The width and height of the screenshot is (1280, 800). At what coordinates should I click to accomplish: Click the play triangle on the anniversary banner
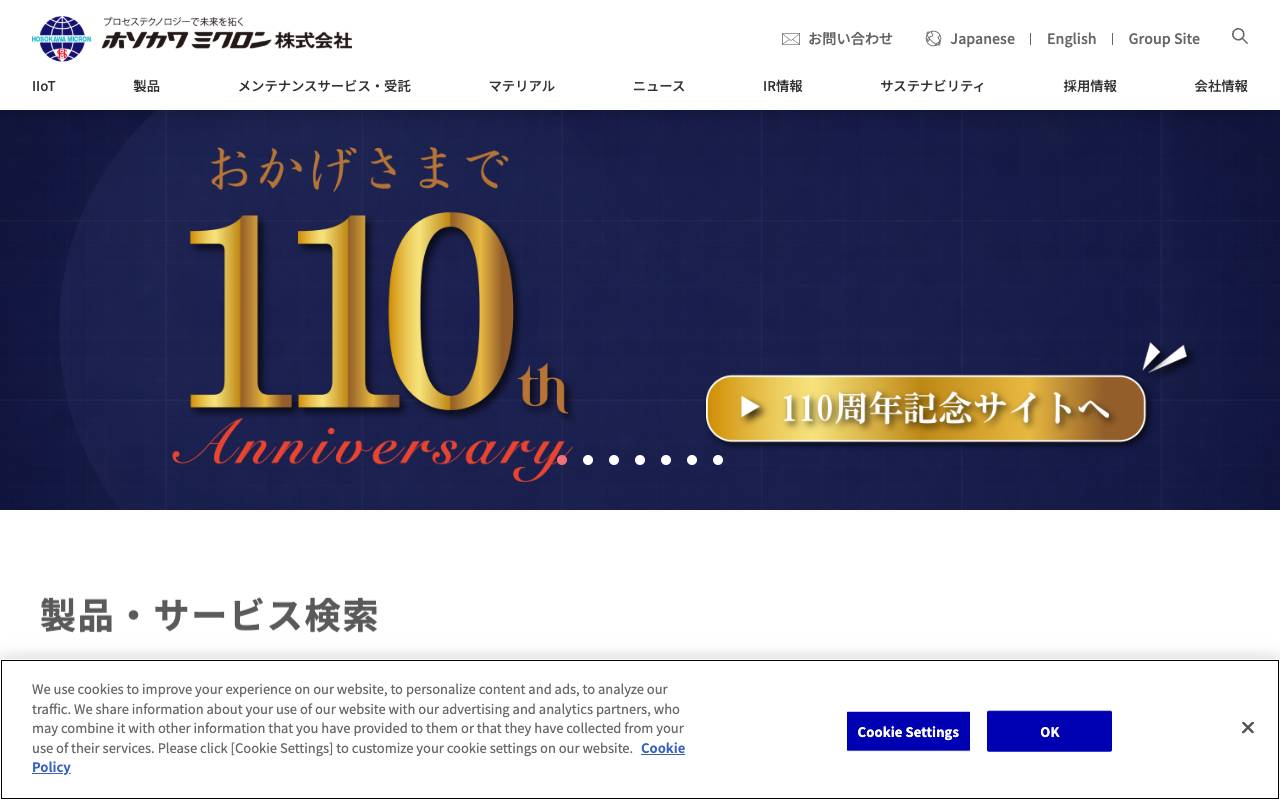750,408
